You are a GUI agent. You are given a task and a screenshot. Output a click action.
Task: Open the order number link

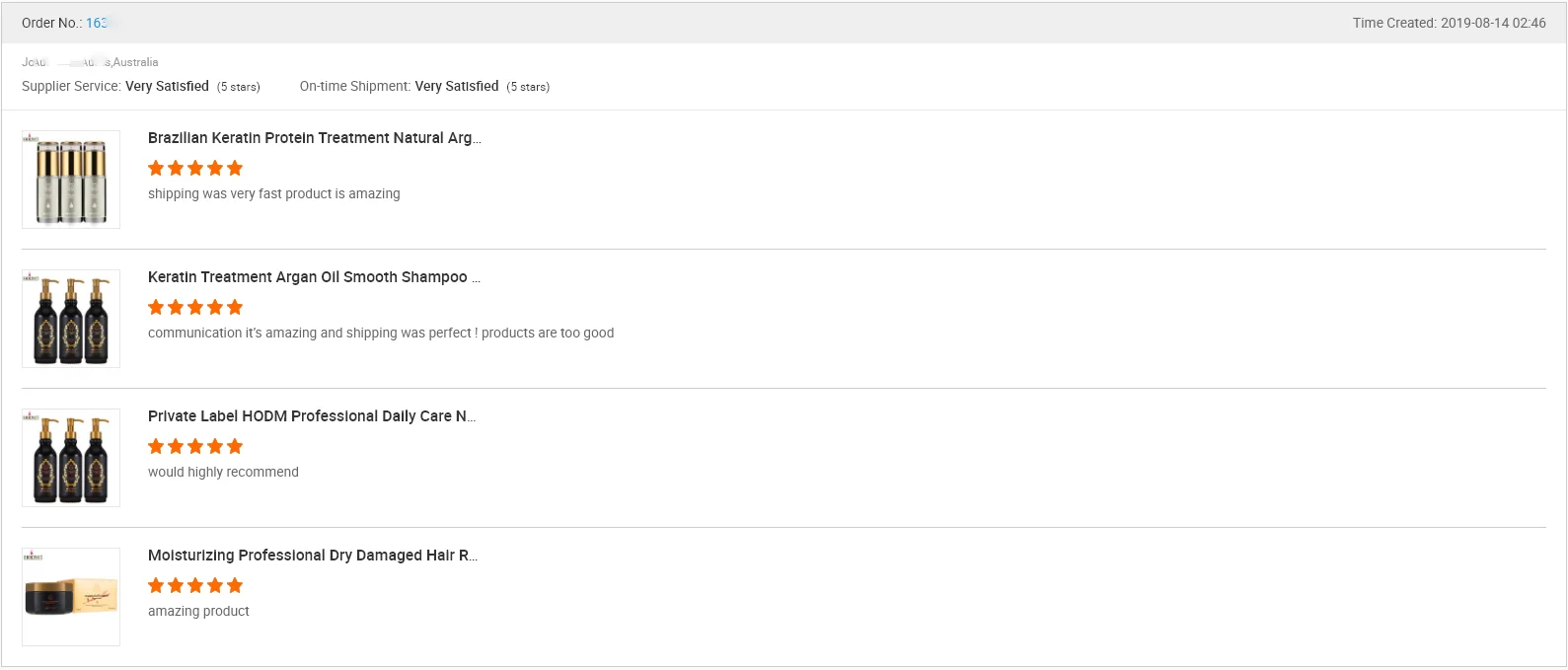click(97, 23)
